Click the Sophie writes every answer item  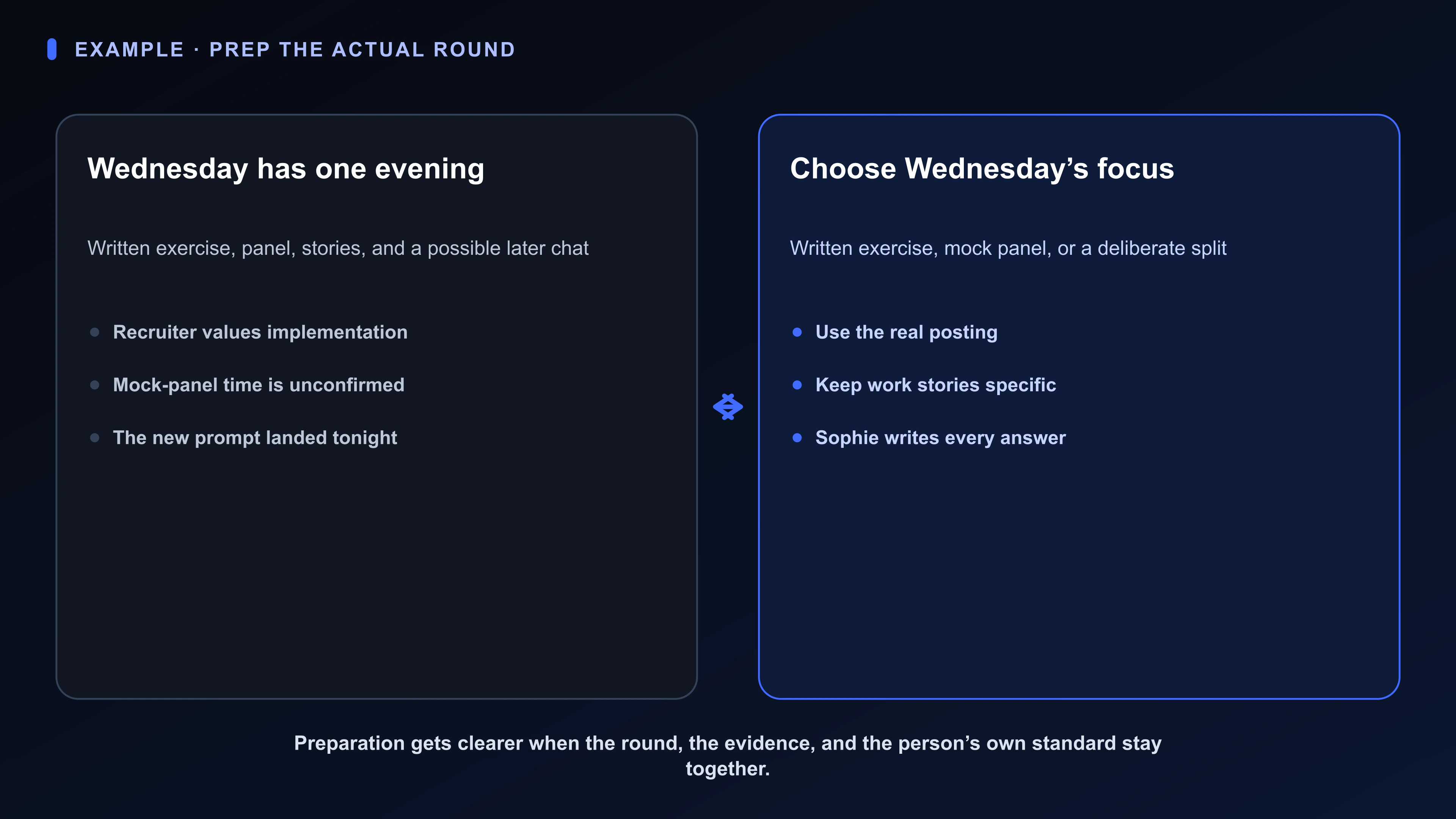click(x=940, y=438)
